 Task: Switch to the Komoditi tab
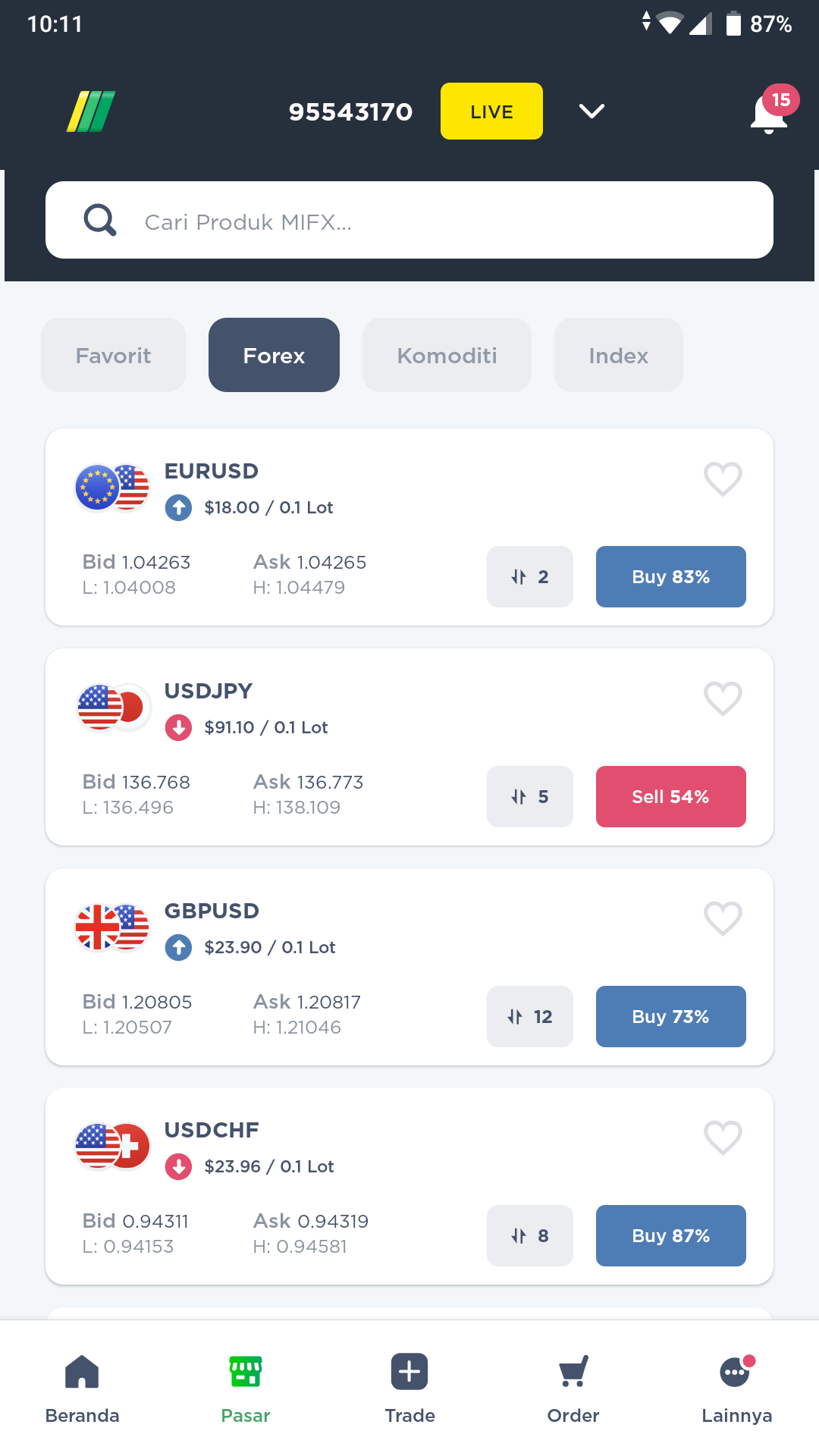point(447,355)
